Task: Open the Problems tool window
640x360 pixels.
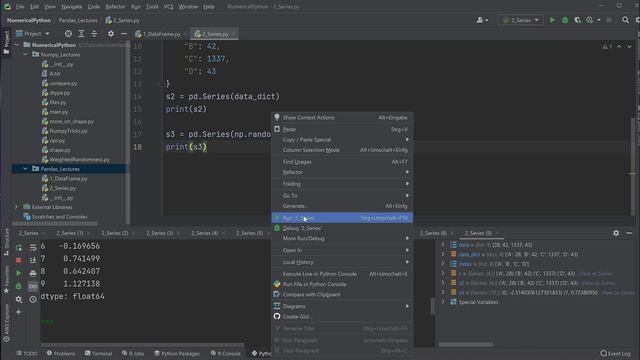Action: click(x=61, y=353)
